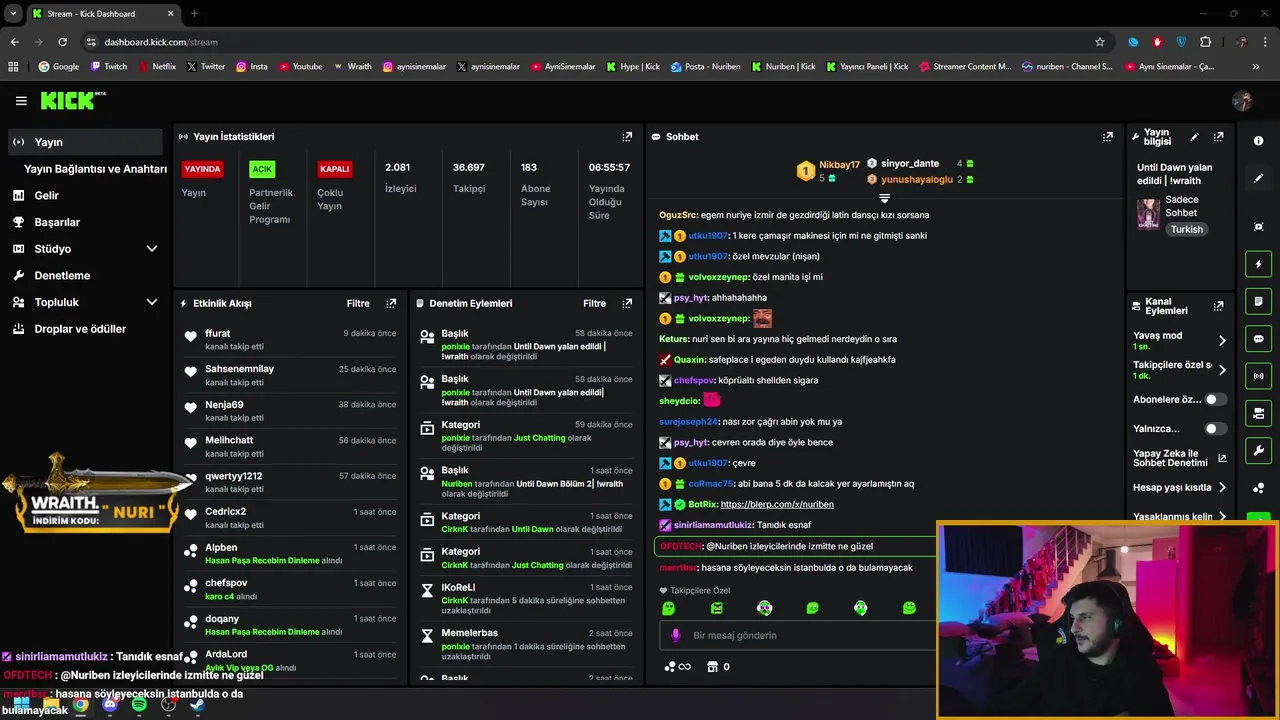Open the browser tab search dropdown
Image resolution: width=1280 pixels, height=720 pixels.
(13, 14)
